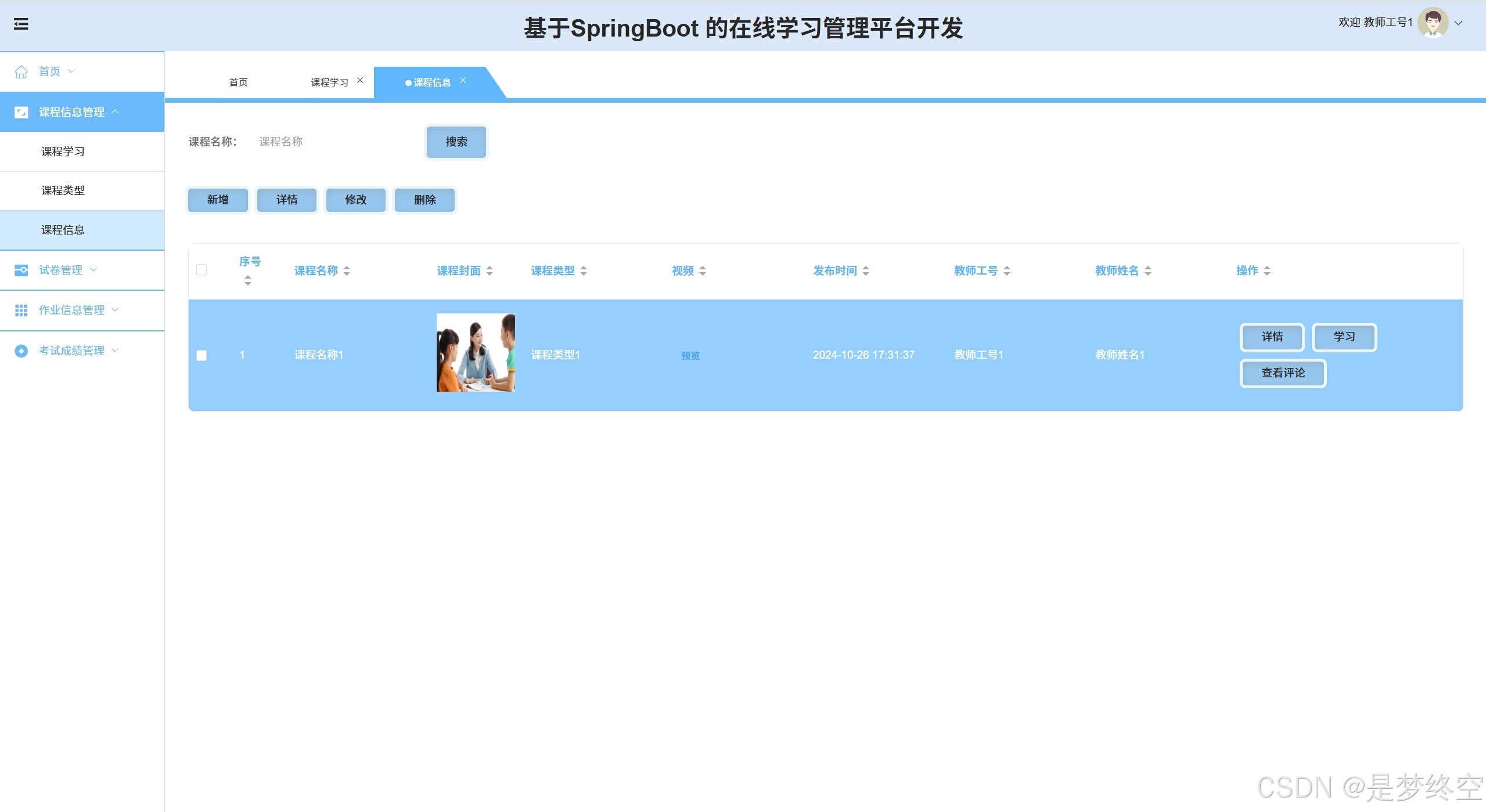This screenshot has width=1486, height=812.
Task: Sort table by 发布时间 column
Action: [x=866, y=270]
